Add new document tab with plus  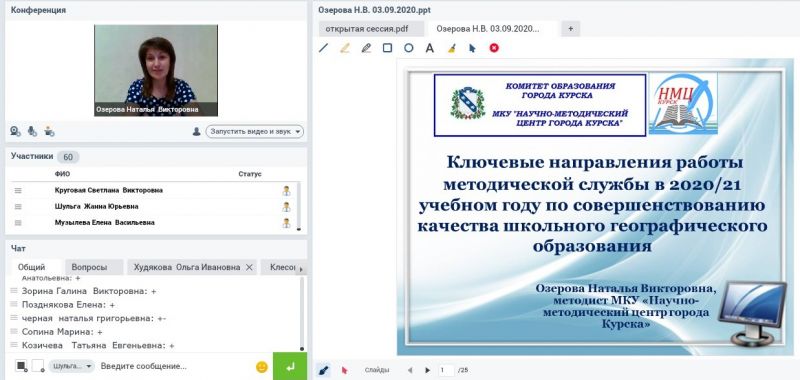(570, 29)
